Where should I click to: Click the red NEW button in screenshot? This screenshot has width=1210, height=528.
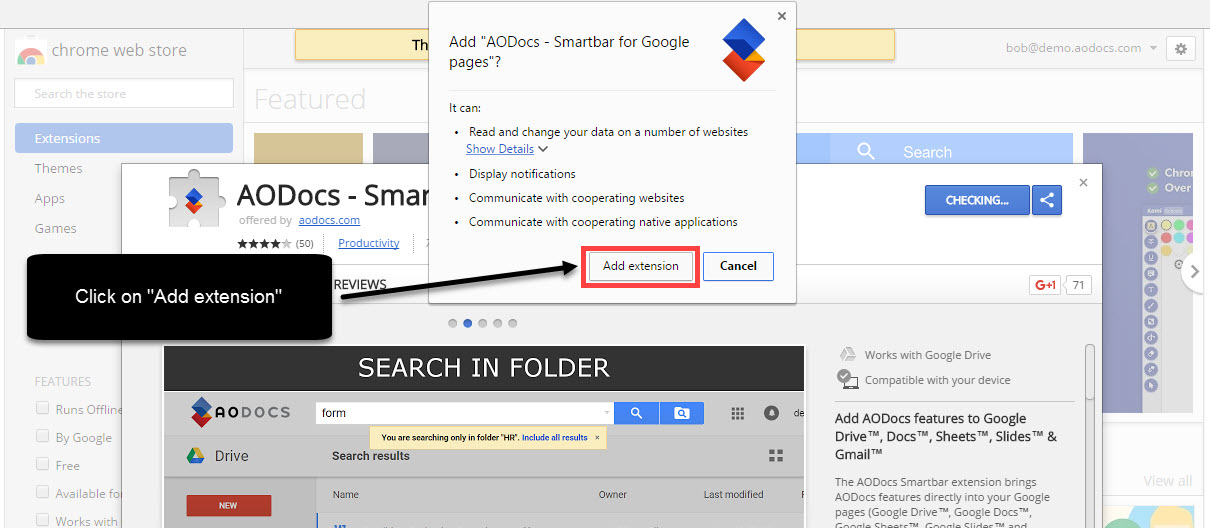tap(228, 505)
